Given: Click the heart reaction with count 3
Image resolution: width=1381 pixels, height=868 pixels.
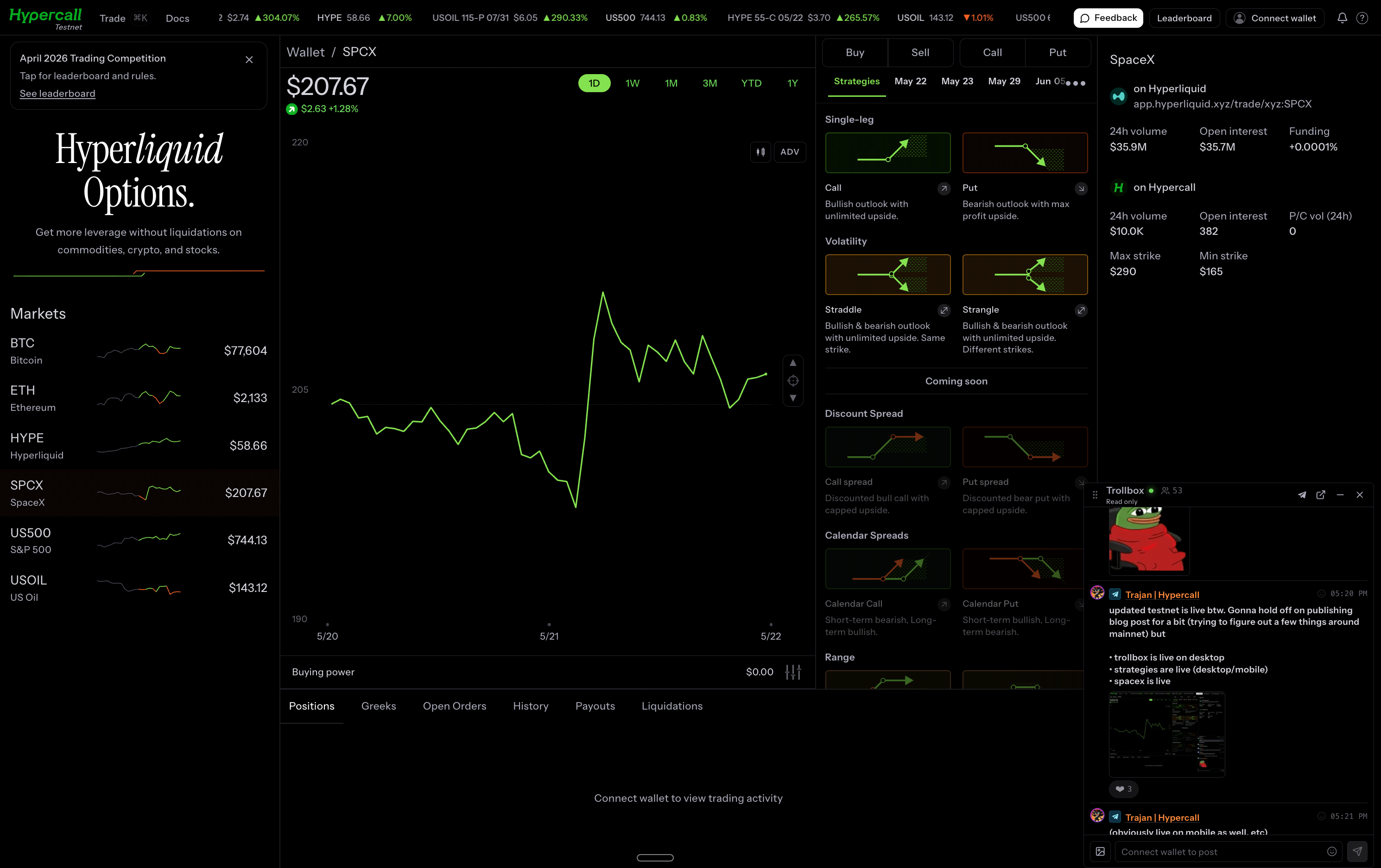Looking at the screenshot, I should [1123, 789].
